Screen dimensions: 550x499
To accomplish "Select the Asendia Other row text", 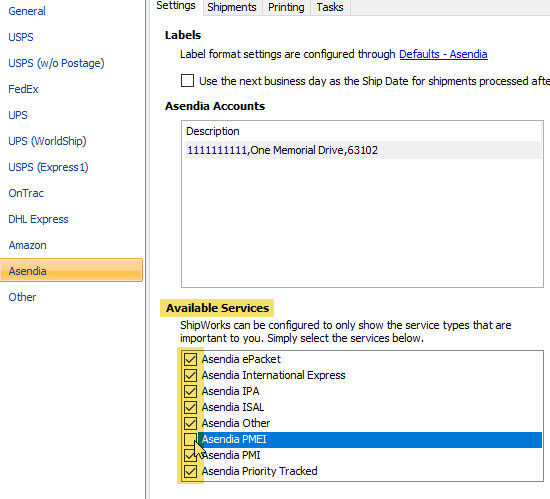I will (x=236, y=423).
